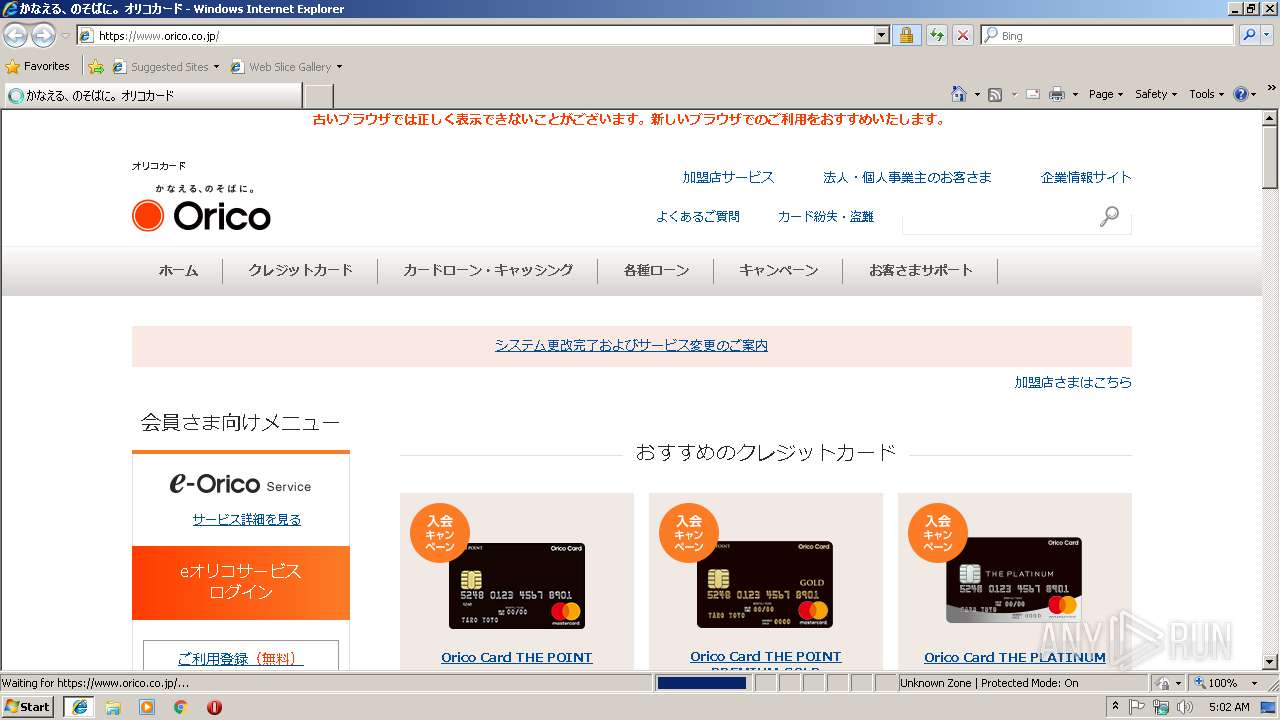Open Orico Card THE PLATINUM link
This screenshot has width=1280, height=720.
(1015, 657)
